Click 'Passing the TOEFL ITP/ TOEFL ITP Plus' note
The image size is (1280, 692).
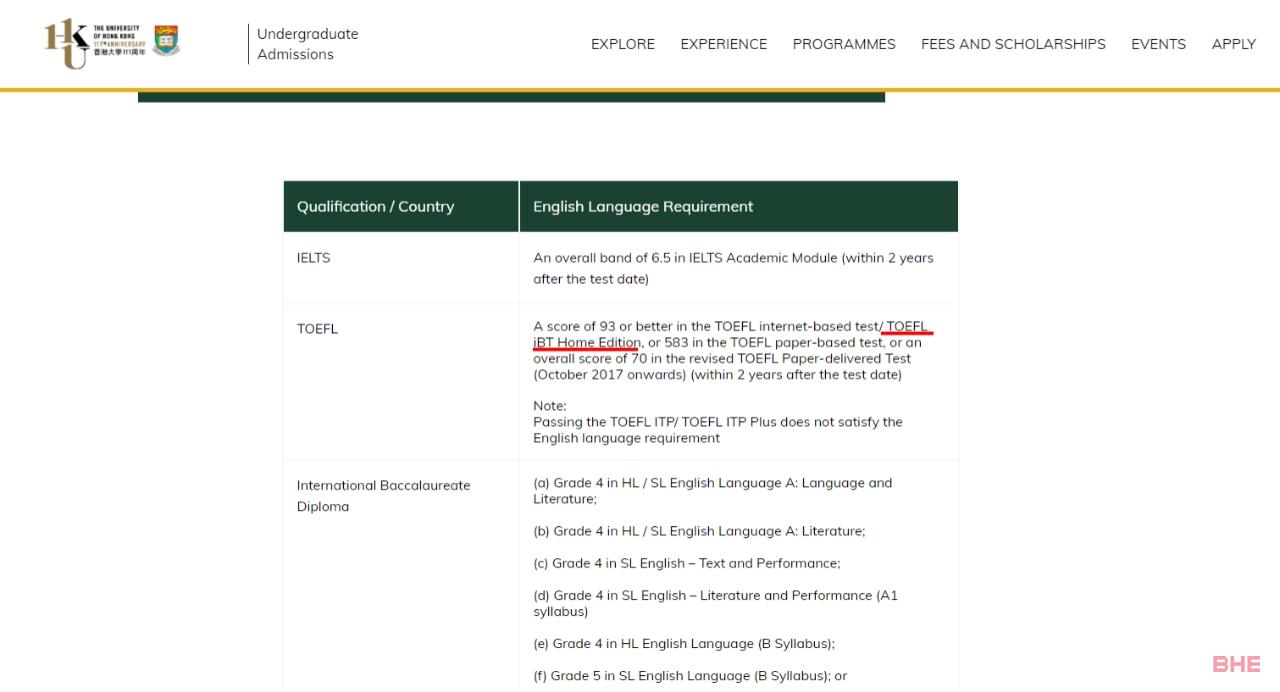(718, 430)
